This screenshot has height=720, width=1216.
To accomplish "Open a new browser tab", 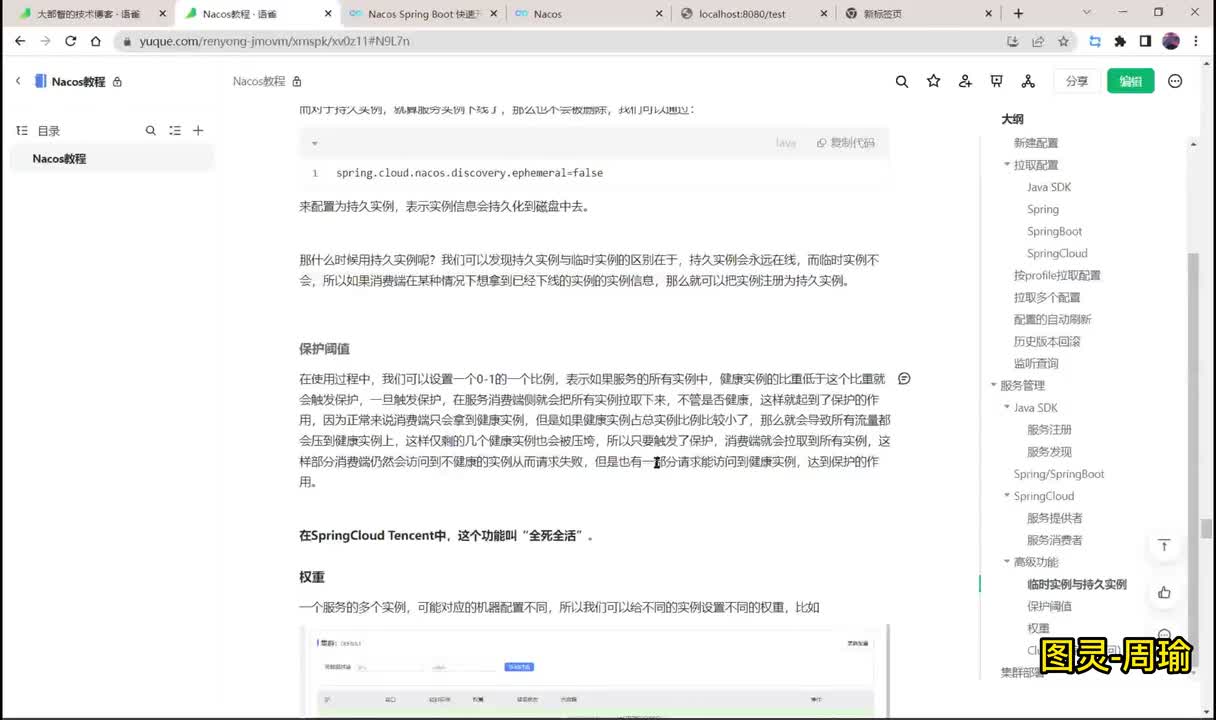I will coord(1018,13).
